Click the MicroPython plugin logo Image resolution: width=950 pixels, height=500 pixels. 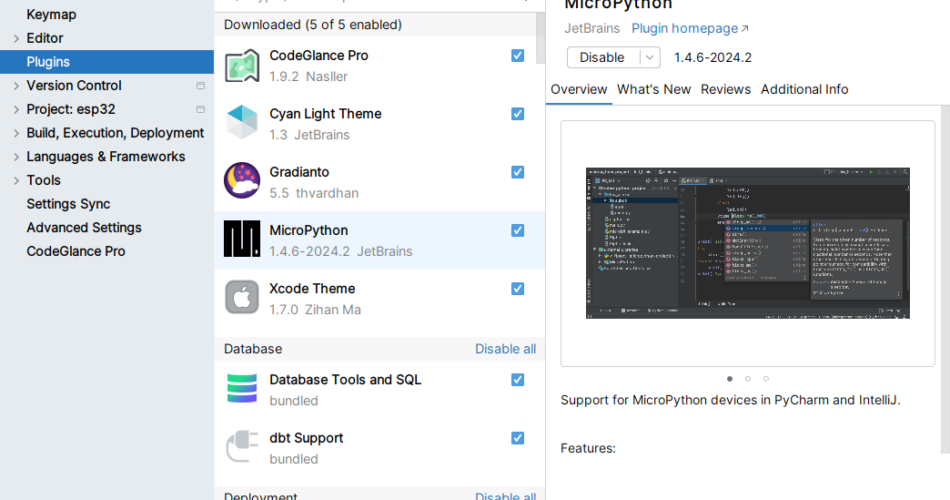pos(242,239)
